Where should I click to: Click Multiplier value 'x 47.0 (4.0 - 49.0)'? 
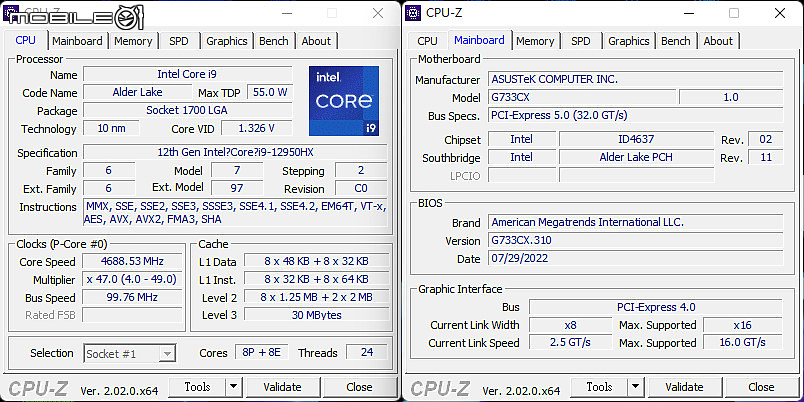click(132, 279)
